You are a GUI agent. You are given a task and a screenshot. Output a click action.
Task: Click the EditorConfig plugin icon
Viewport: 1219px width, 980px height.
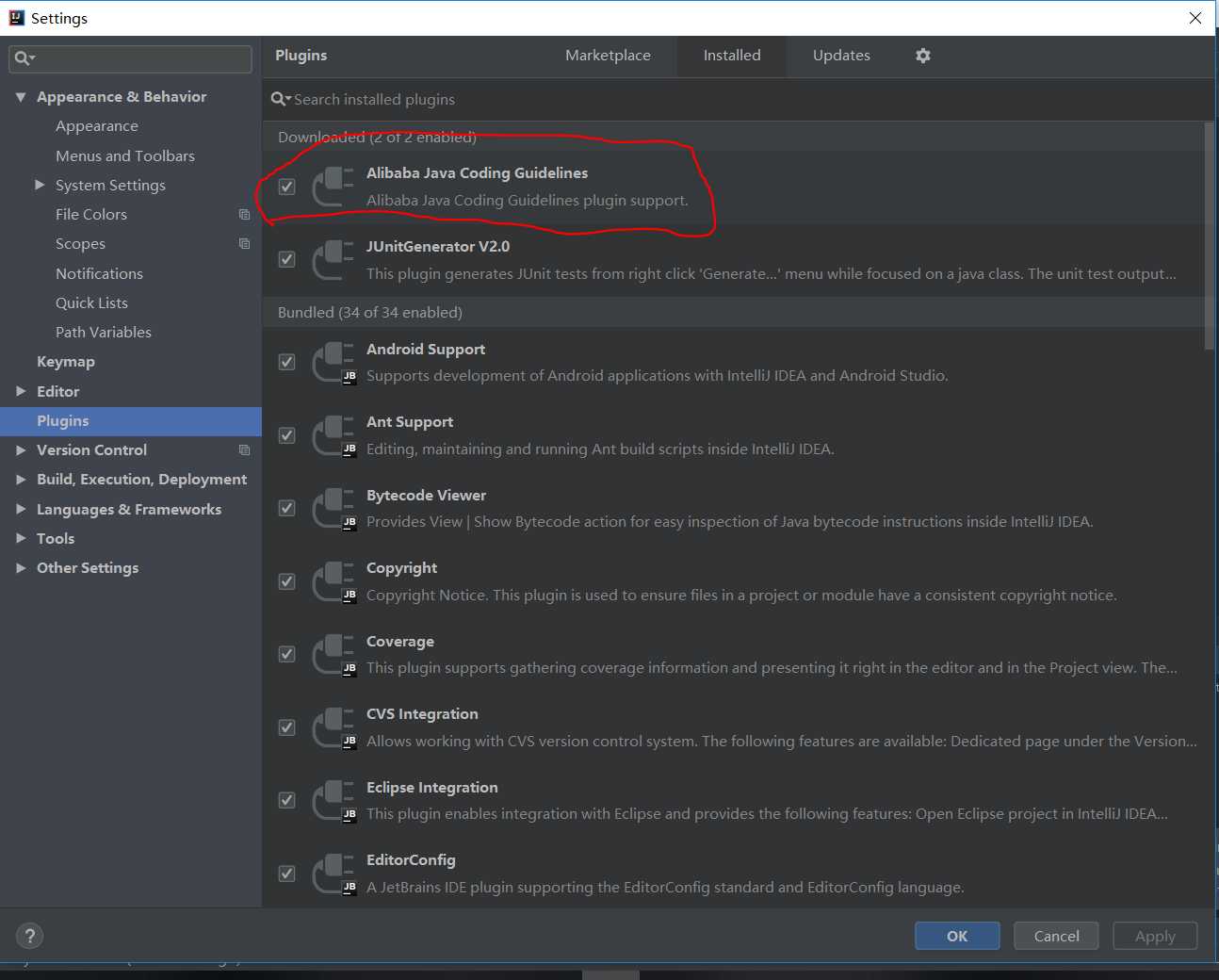pos(333,874)
